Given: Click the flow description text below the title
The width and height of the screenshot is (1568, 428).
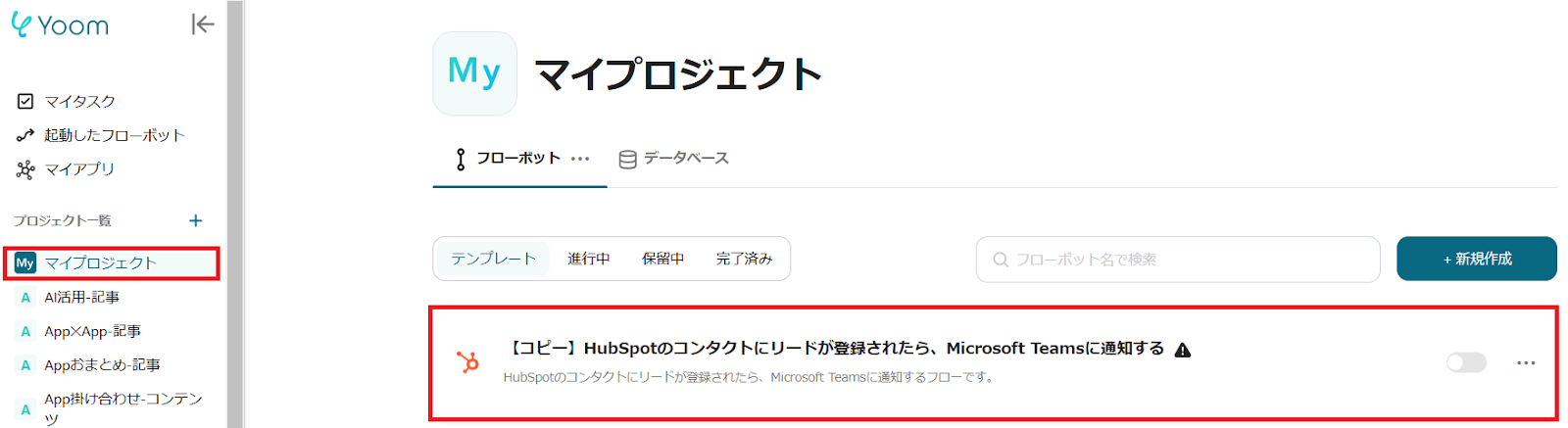Looking at the screenshot, I should pos(751,377).
